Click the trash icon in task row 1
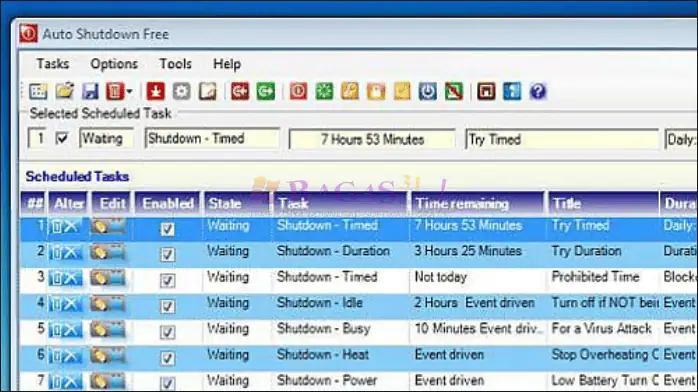 (x=56, y=227)
